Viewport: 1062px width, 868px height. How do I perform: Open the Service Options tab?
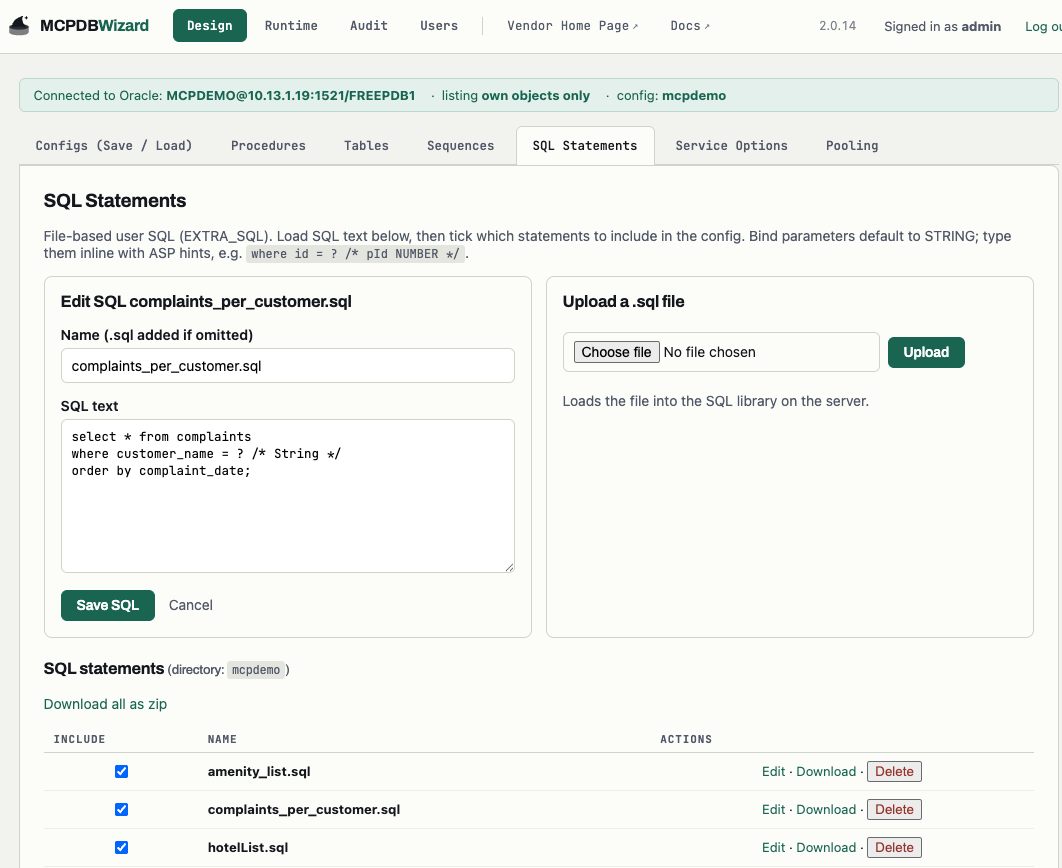pos(731,146)
